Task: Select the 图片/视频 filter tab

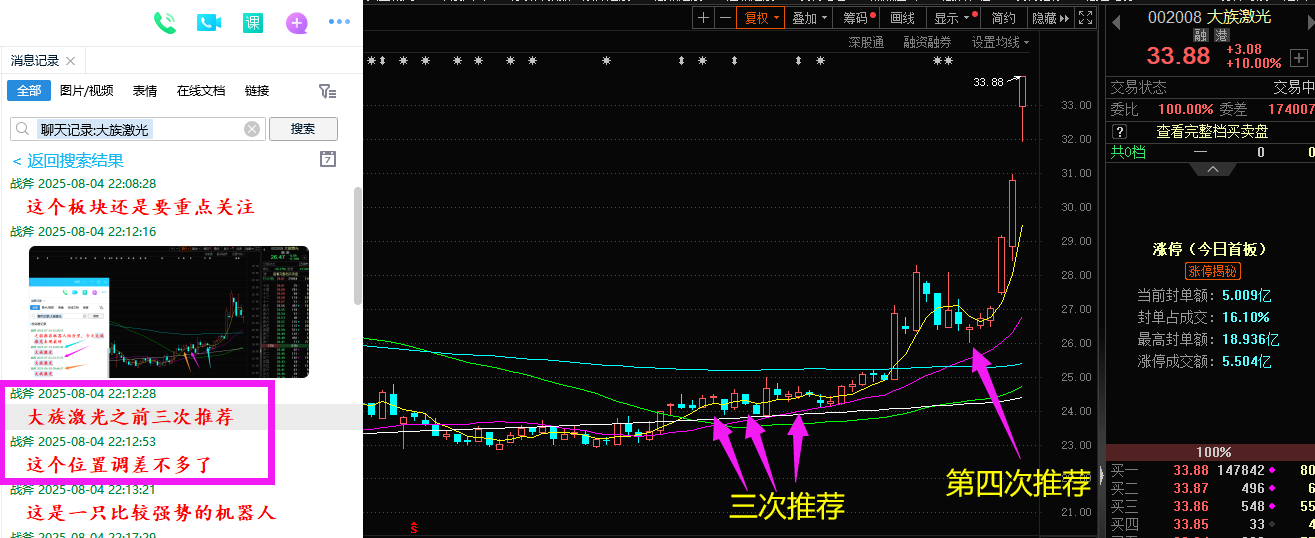Action: pyautogui.click(x=86, y=91)
